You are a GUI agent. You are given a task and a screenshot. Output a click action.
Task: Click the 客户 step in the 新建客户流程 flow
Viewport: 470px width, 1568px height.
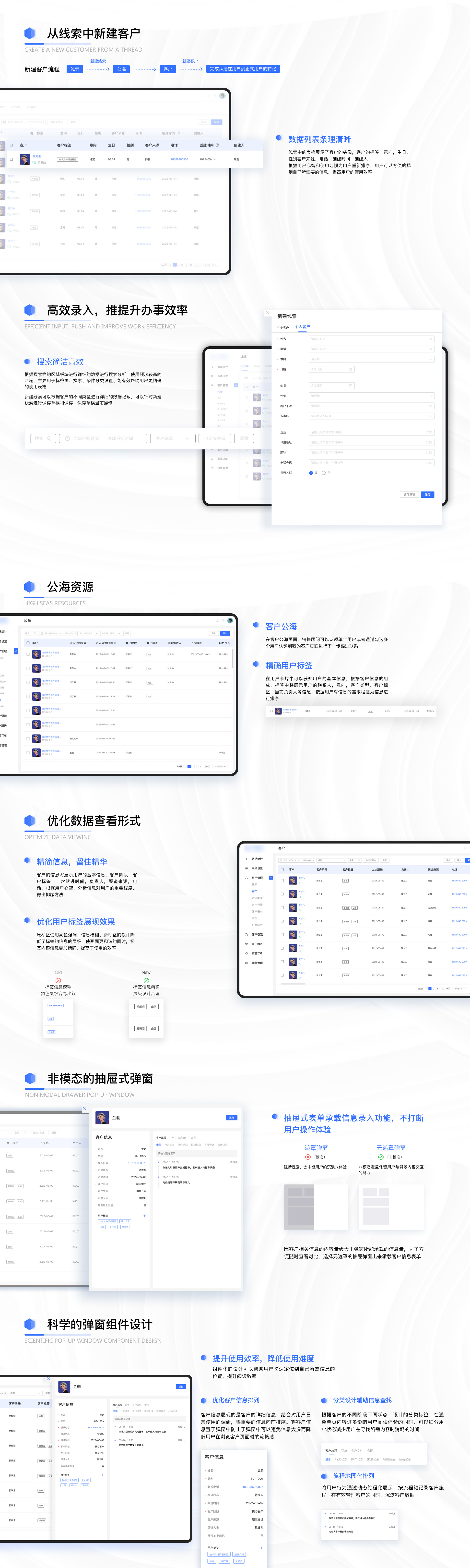click(x=168, y=69)
